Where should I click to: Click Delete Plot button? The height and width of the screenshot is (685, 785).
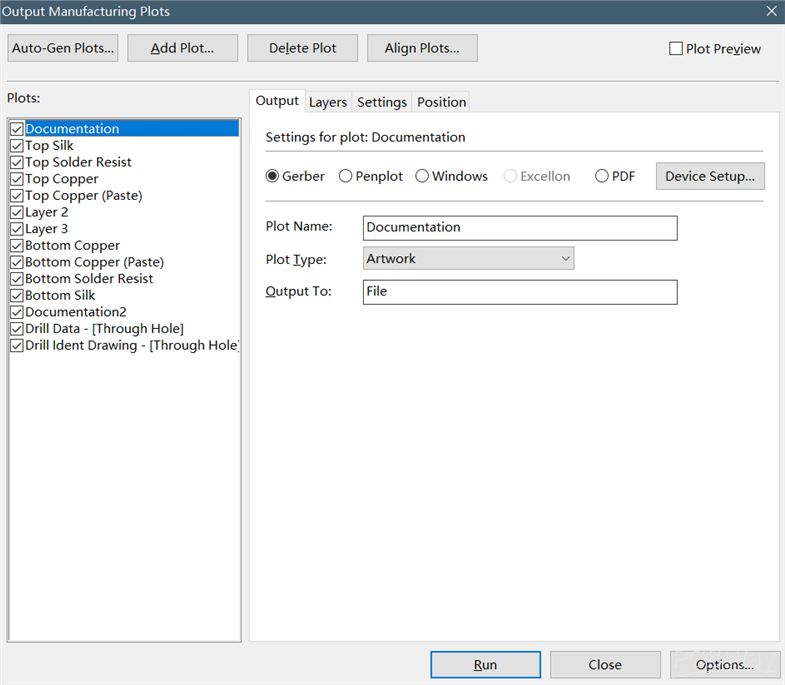[302, 48]
